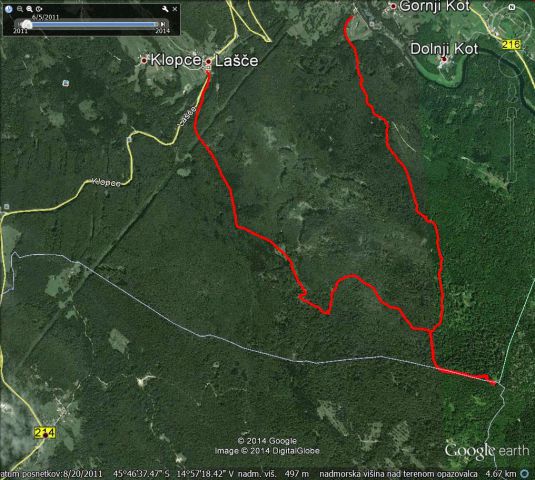Click the road 214 shield marker

(x=45, y=433)
